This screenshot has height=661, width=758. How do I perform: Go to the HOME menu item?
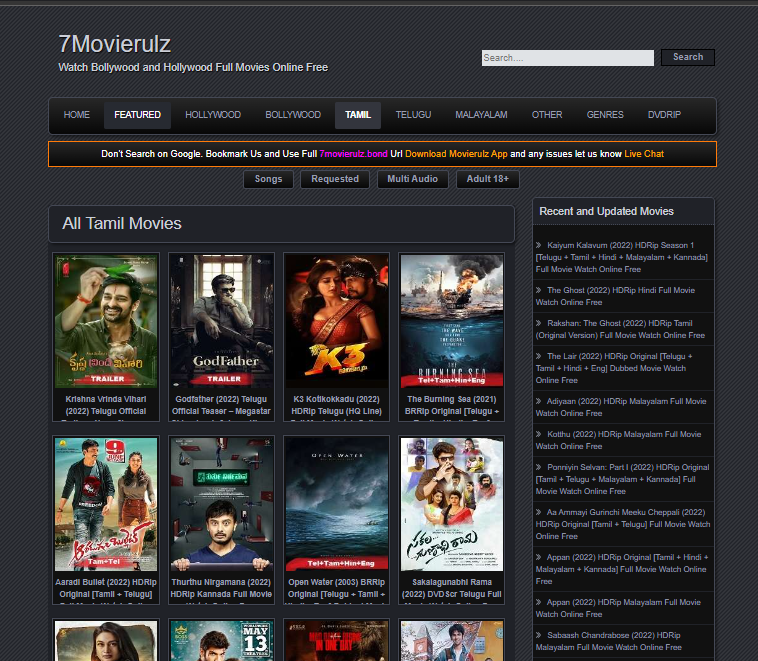point(76,115)
